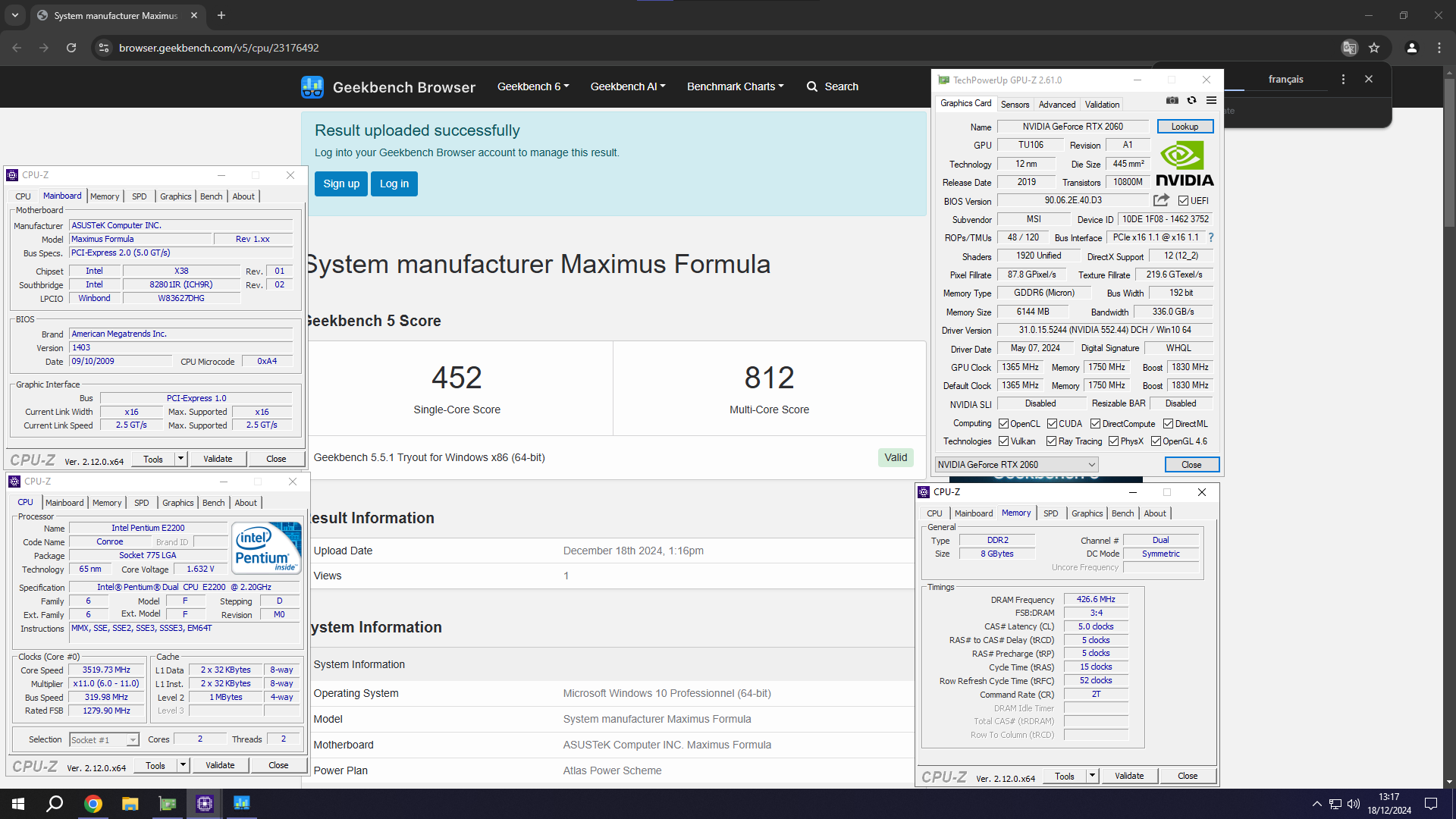The height and width of the screenshot is (819, 1456).
Task: Bookmark page with star icon
Action: click(x=1374, y=48)
